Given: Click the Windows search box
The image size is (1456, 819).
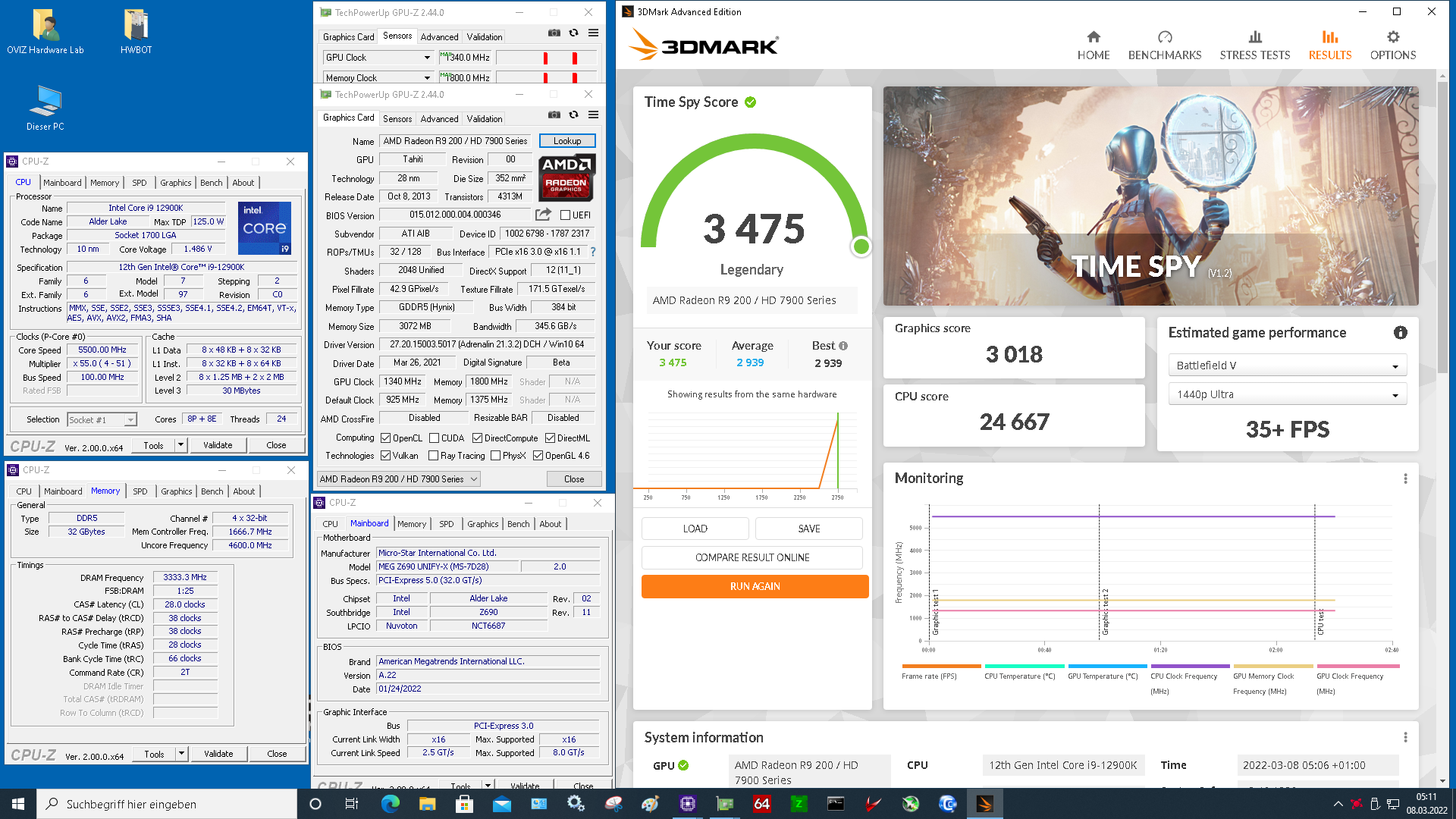Looking at the screenshot, I should tap(167, 804).
